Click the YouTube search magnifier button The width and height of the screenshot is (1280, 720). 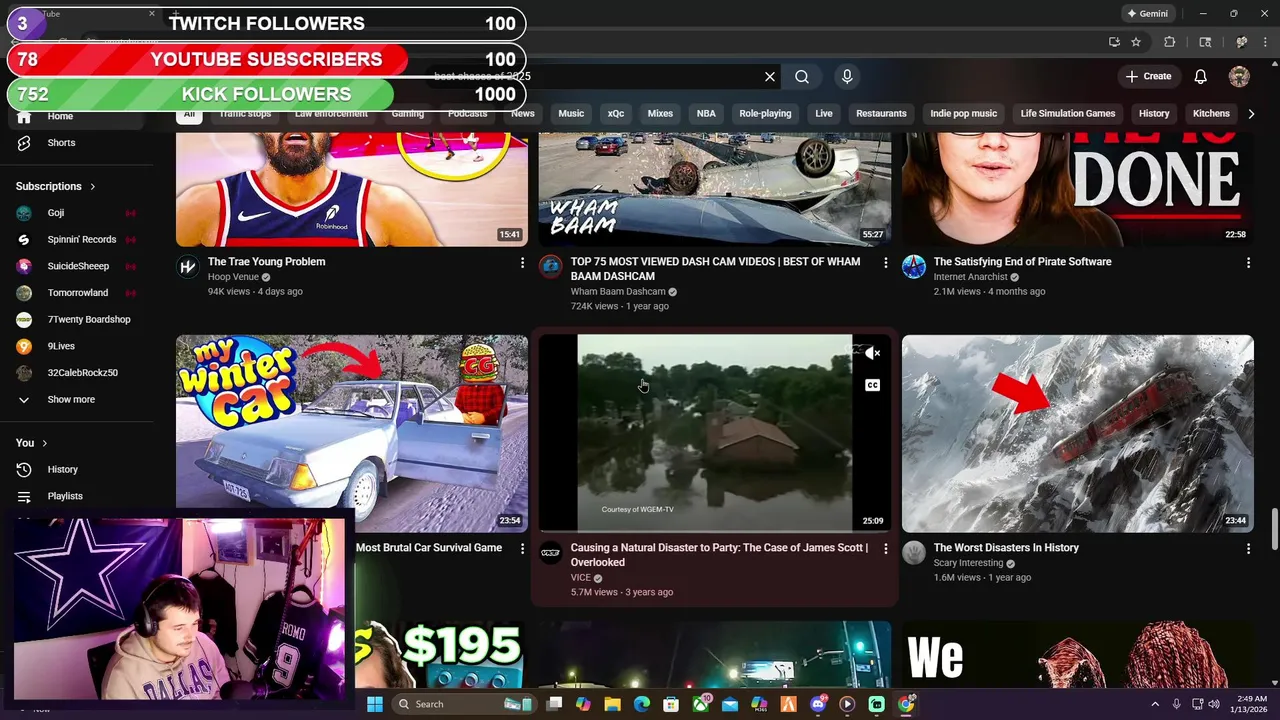tap(802, 77)
